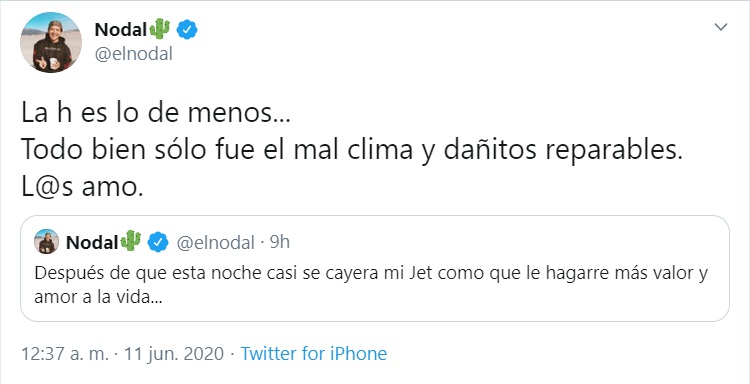750x384 pixels.
Task: Click the cactus emoji in quoted tweet
Action: point(131,241)
